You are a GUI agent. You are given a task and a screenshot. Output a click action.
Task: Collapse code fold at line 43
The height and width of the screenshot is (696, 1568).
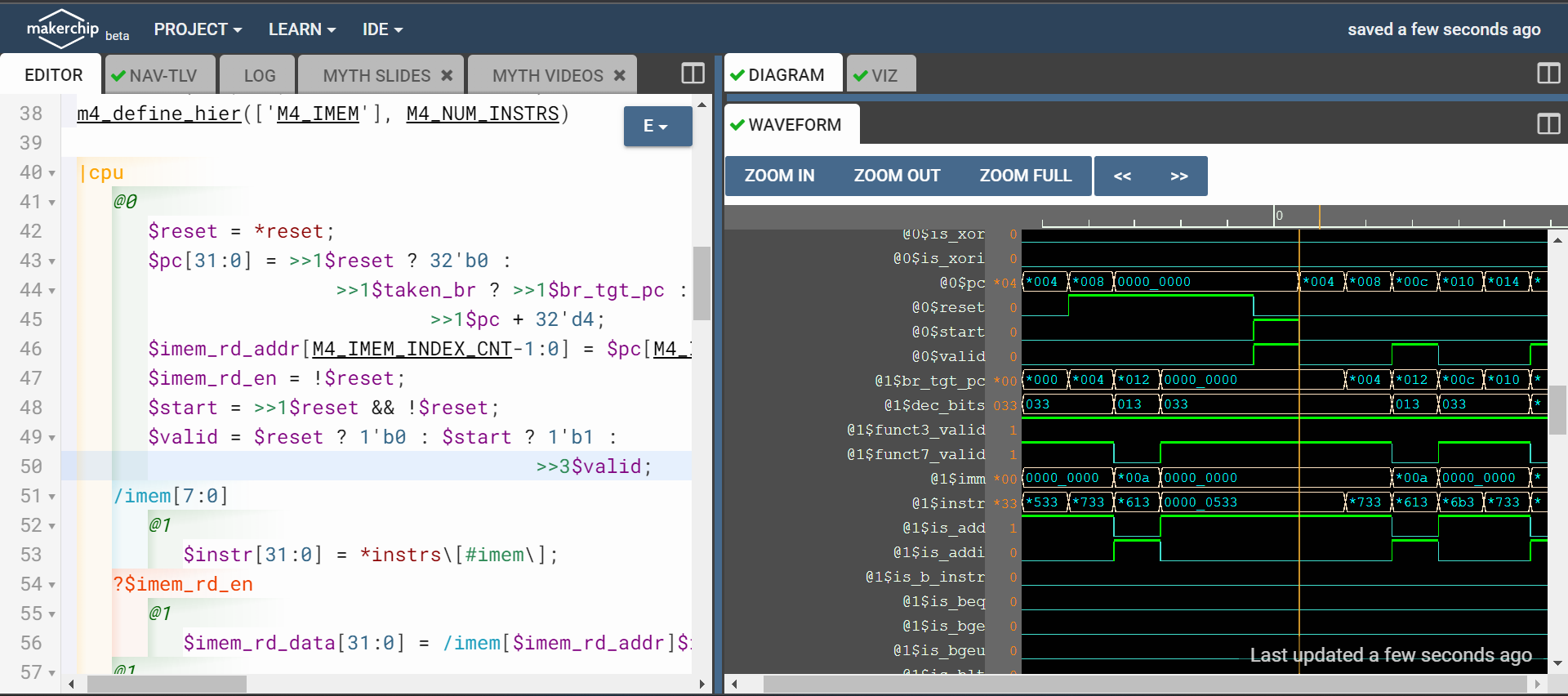pyautogui.click(x=52, y=261)
